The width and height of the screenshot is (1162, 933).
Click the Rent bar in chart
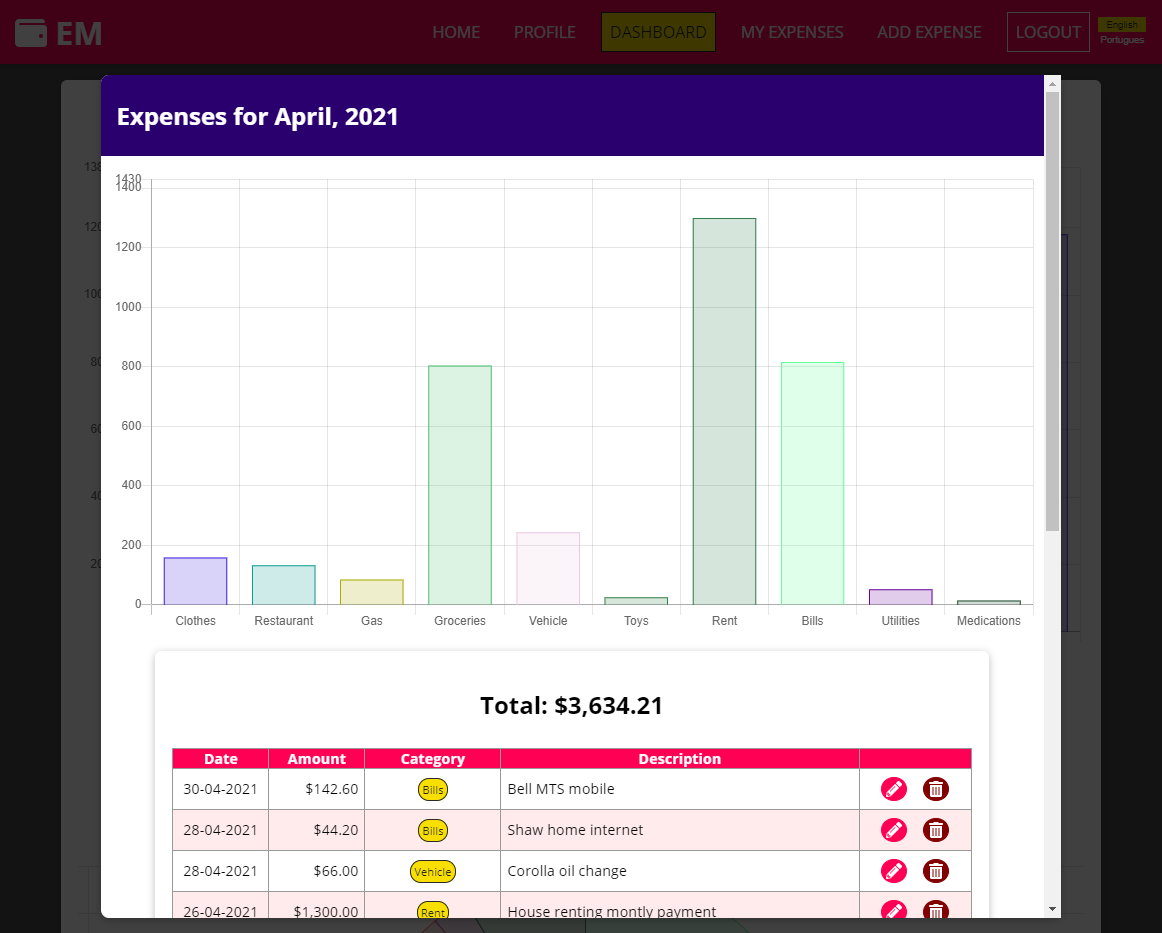tap(724, 411)
